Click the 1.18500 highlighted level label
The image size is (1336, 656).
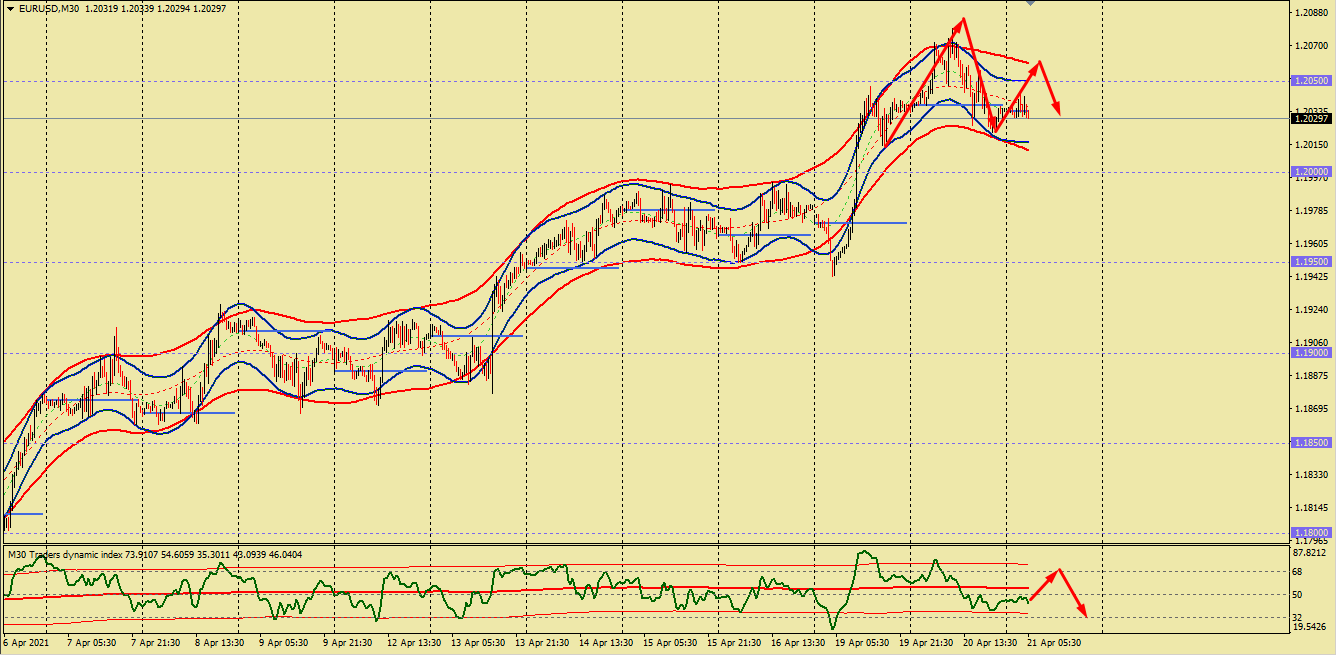[x=1310, y=442]
